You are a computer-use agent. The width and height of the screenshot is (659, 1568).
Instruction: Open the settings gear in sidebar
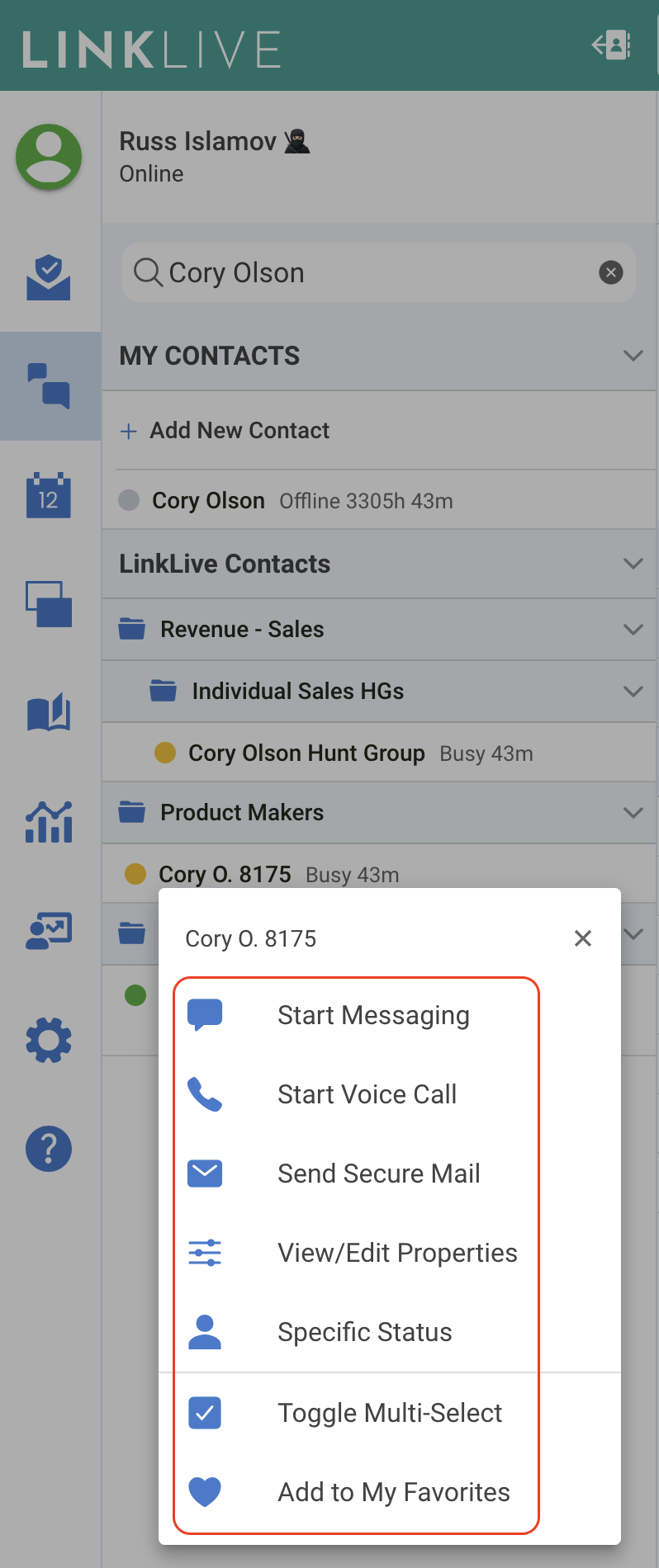(49, 1040)
